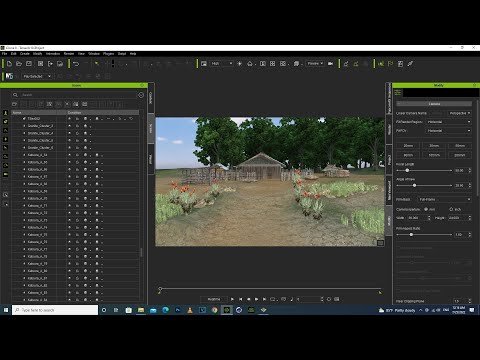480x360 pixels.
Task: Select the 200mm lens preset button
Action: click(x=460, y=155)
